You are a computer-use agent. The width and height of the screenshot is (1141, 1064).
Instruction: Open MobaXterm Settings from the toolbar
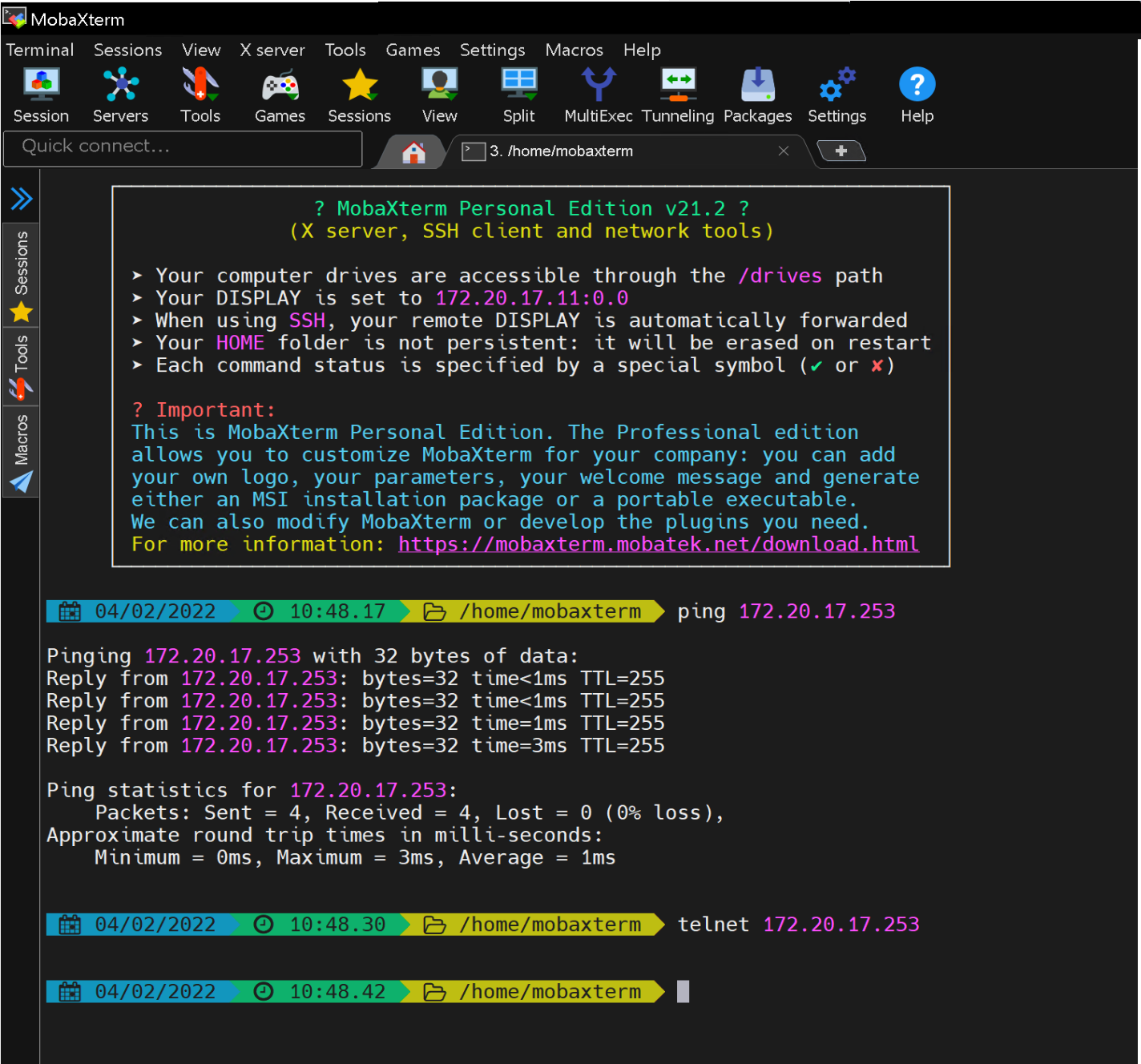click(x=837, y=94)
